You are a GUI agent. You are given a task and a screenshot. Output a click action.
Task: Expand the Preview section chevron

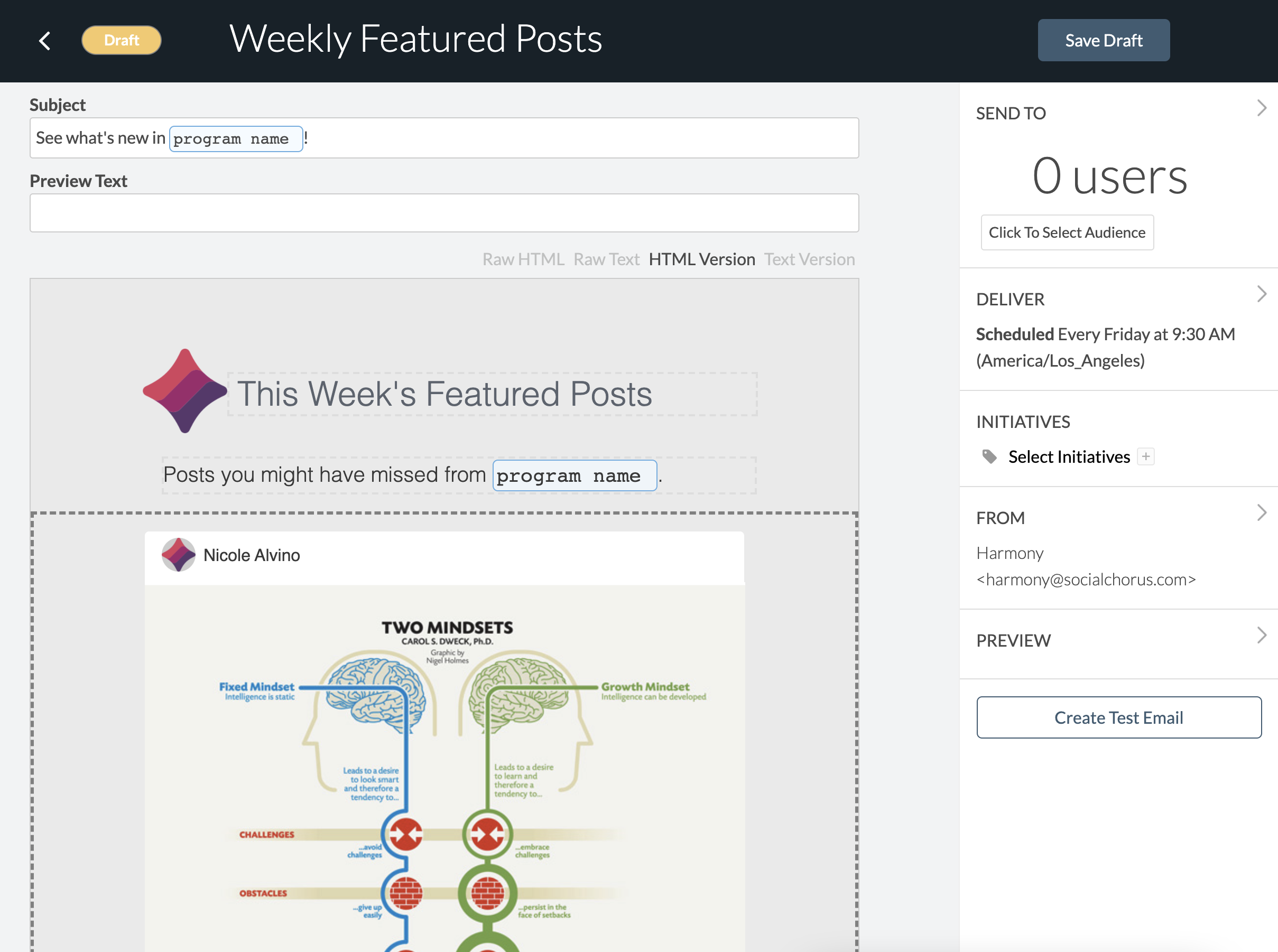(1261, 636)
